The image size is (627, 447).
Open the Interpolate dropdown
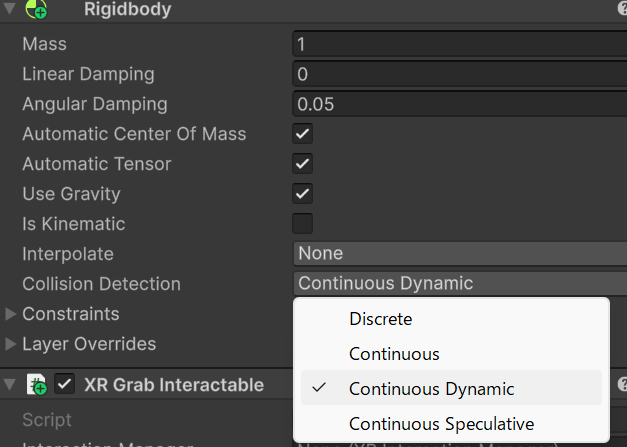460,254
